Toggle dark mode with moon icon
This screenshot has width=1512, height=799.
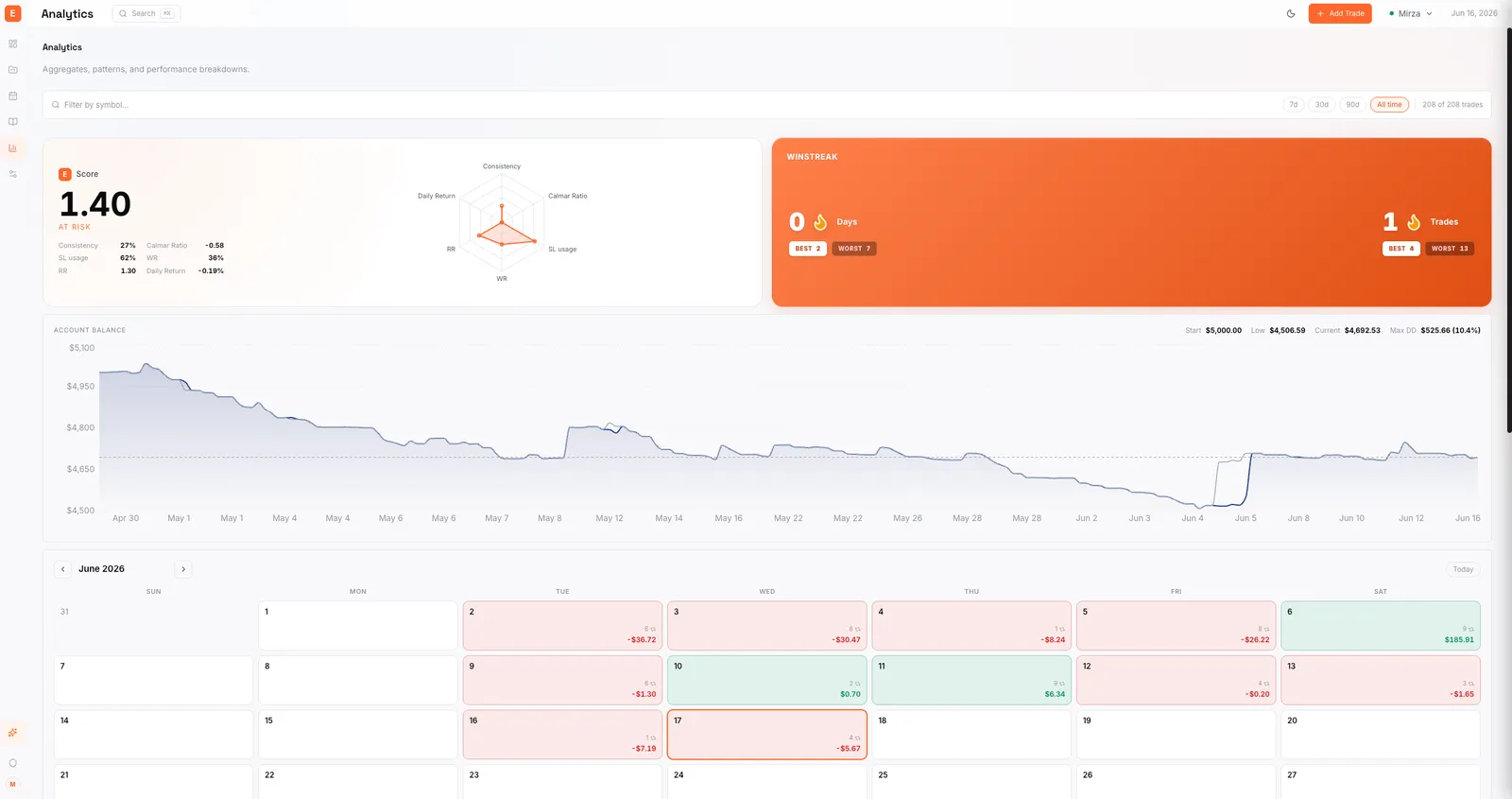[1291, 13]
